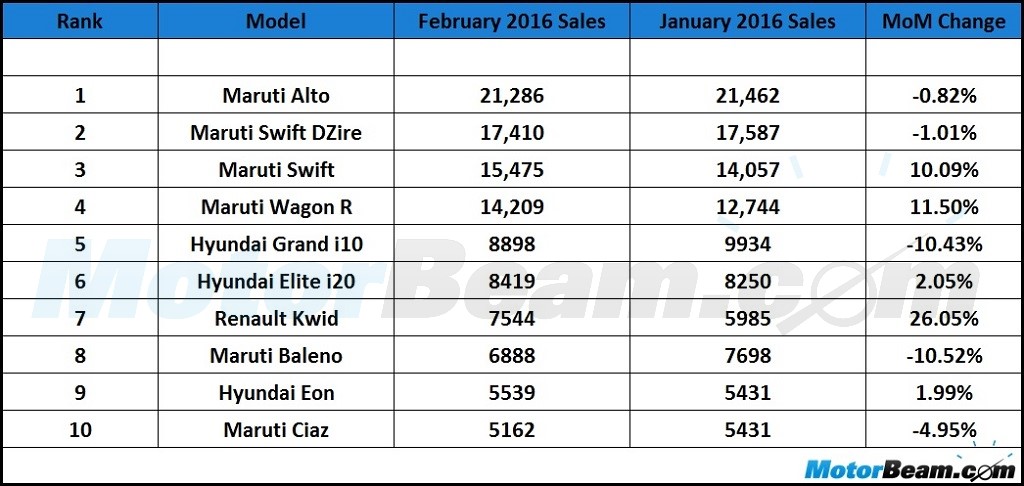Screen dimensions: 1024x486
Task: Click the January 2016 Sales header
Action: (x=748, y=21)
